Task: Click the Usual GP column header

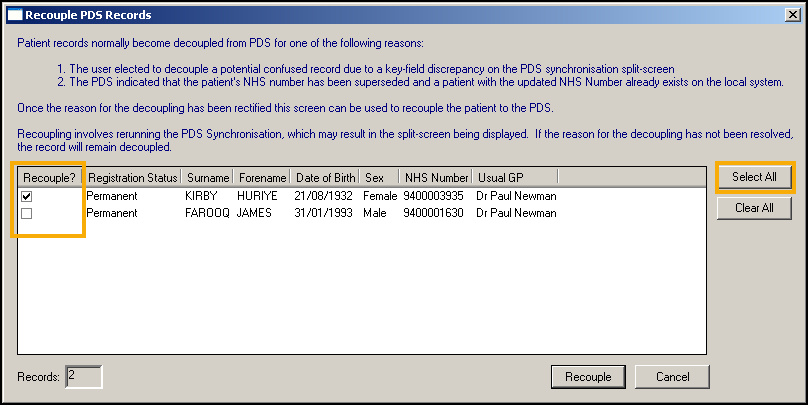Action: 514,177
